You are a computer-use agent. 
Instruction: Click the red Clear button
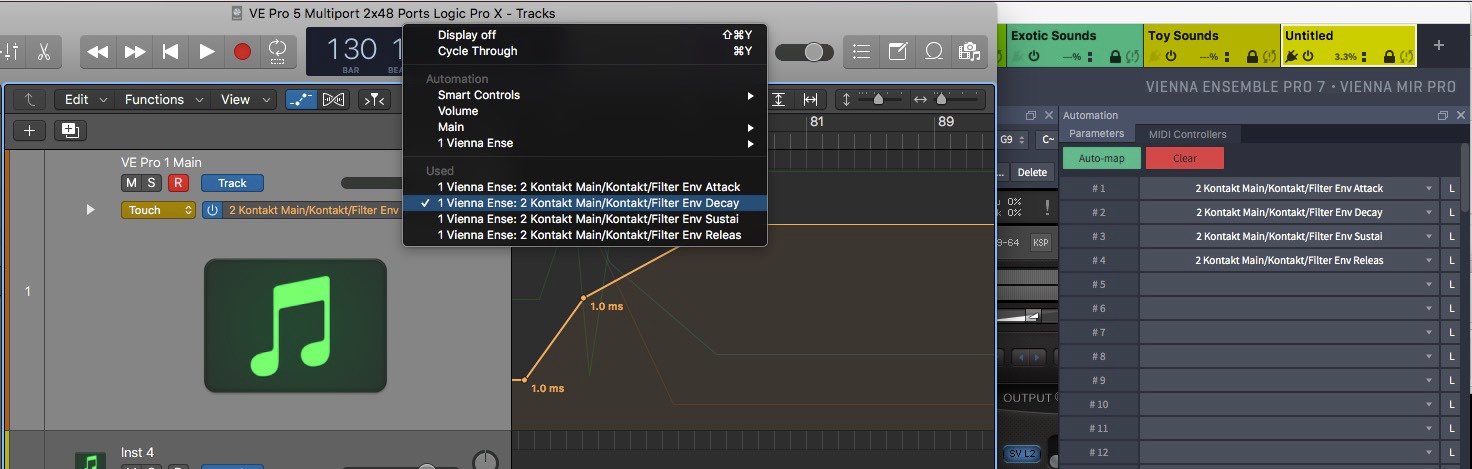[1185, 158]
